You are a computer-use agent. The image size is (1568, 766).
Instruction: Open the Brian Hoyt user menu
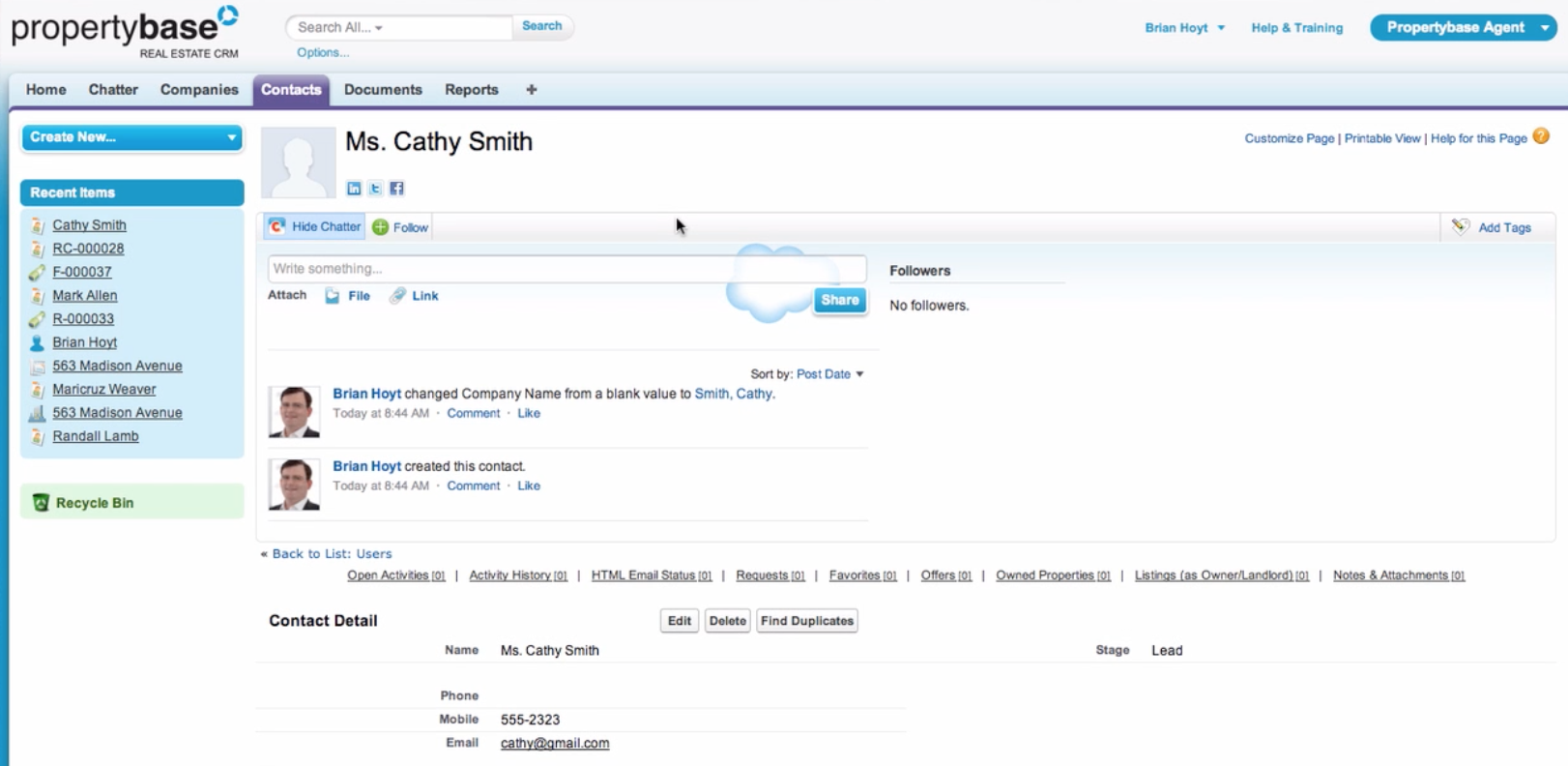click(1184, 28)
